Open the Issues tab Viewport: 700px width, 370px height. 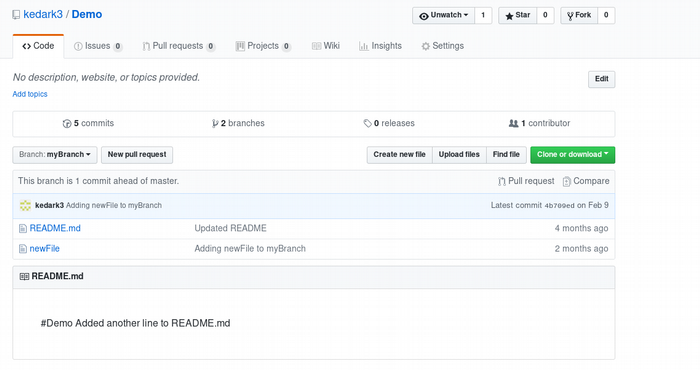click(98, 46)
